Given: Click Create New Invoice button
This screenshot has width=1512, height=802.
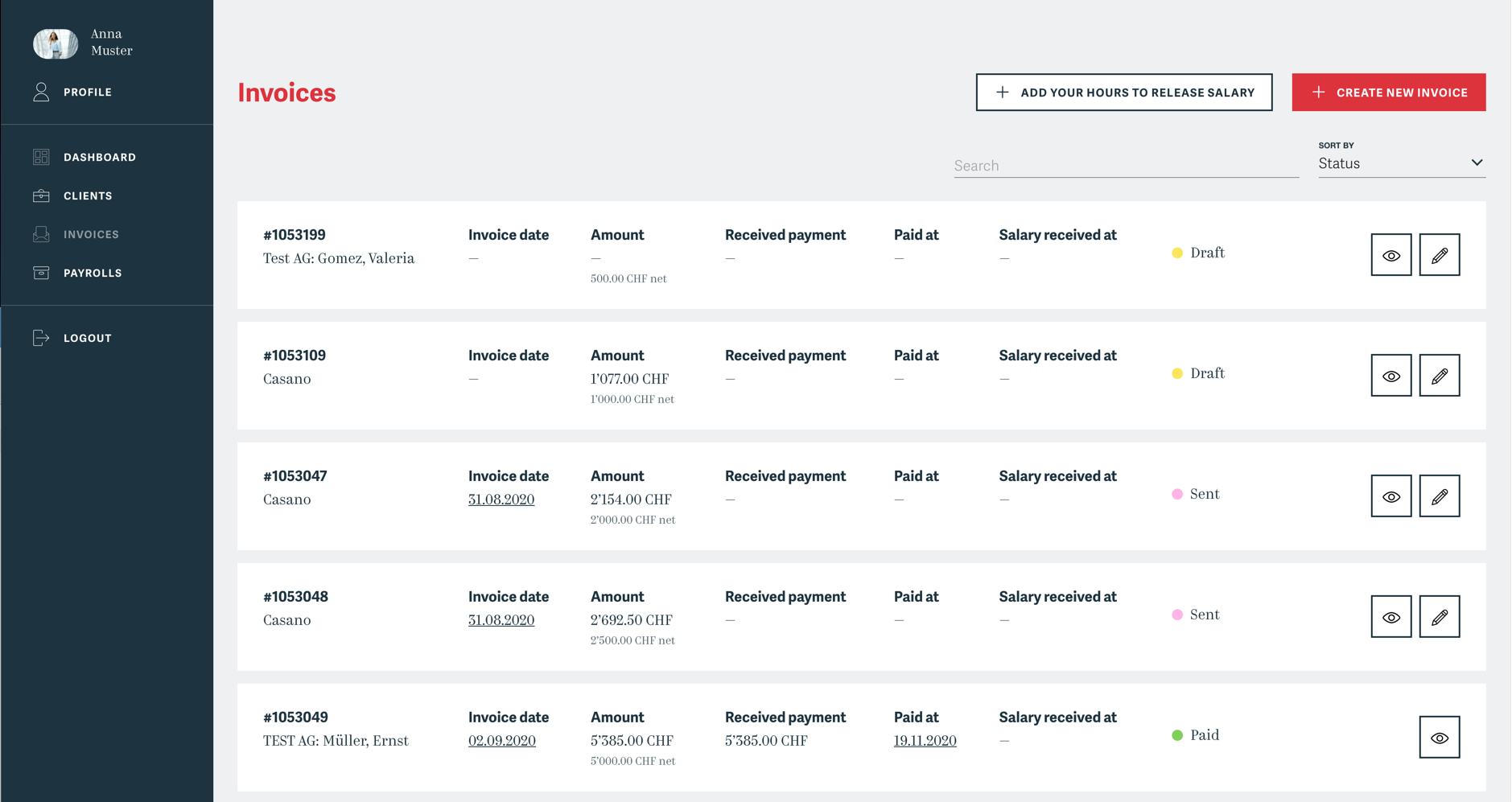Looking at the screenshot, I should (x=1388, y=92).
